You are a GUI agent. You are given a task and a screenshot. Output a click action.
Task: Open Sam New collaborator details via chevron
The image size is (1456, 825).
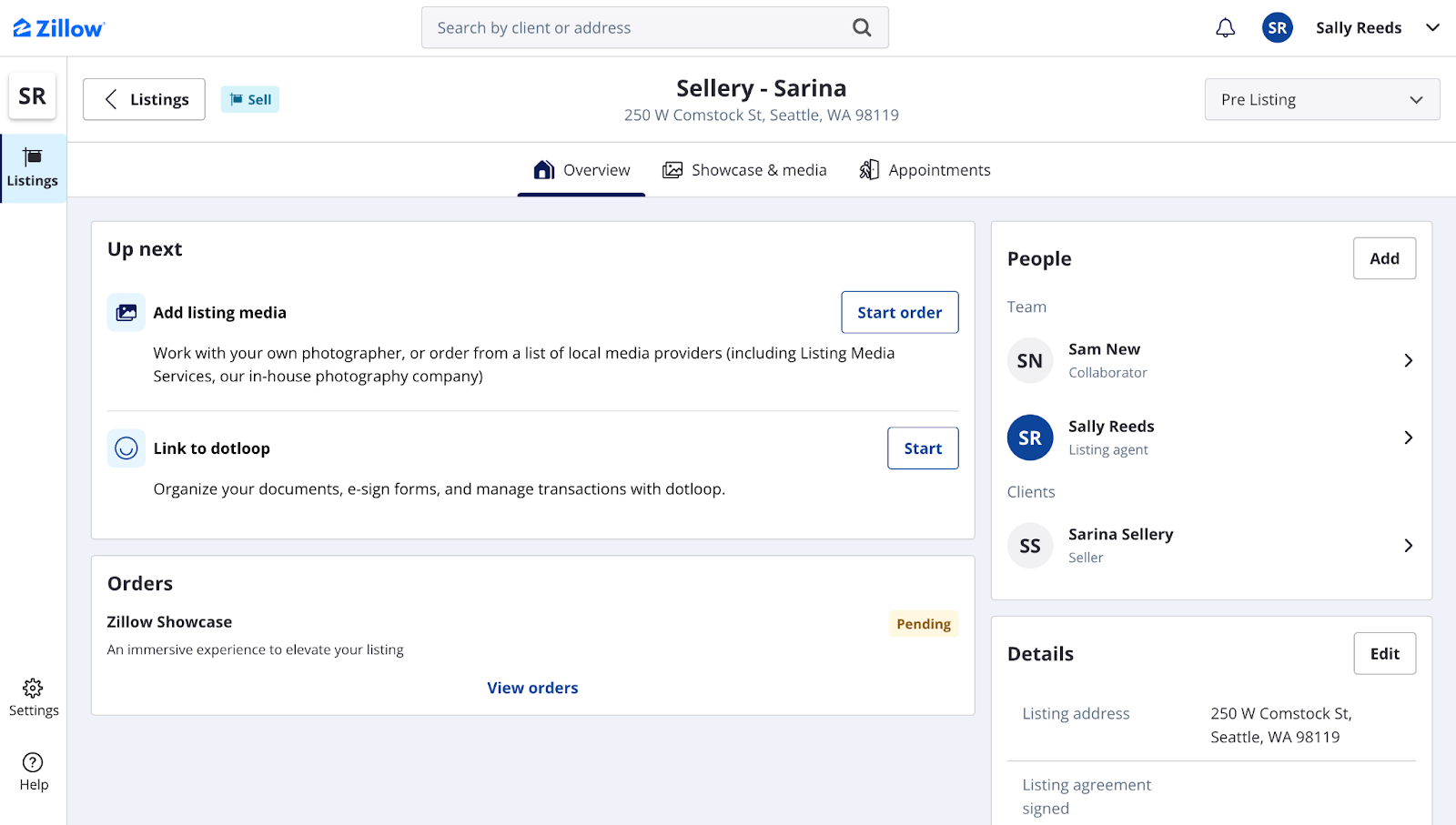coord(1407,360)
